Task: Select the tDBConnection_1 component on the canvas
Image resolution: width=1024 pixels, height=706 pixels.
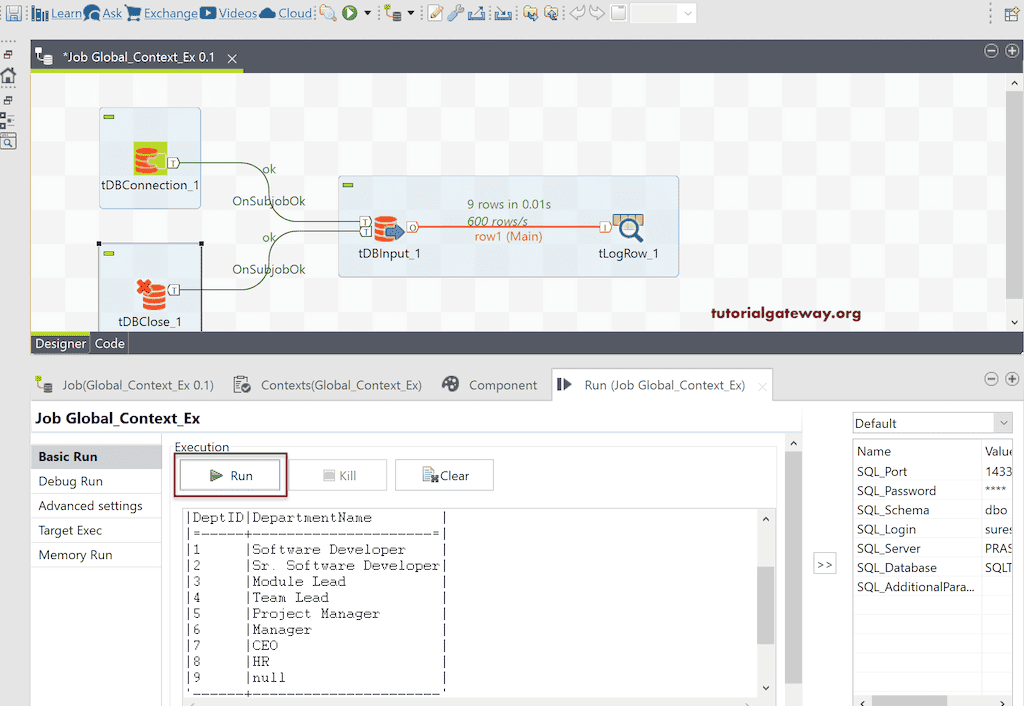Action: (150, 160)
